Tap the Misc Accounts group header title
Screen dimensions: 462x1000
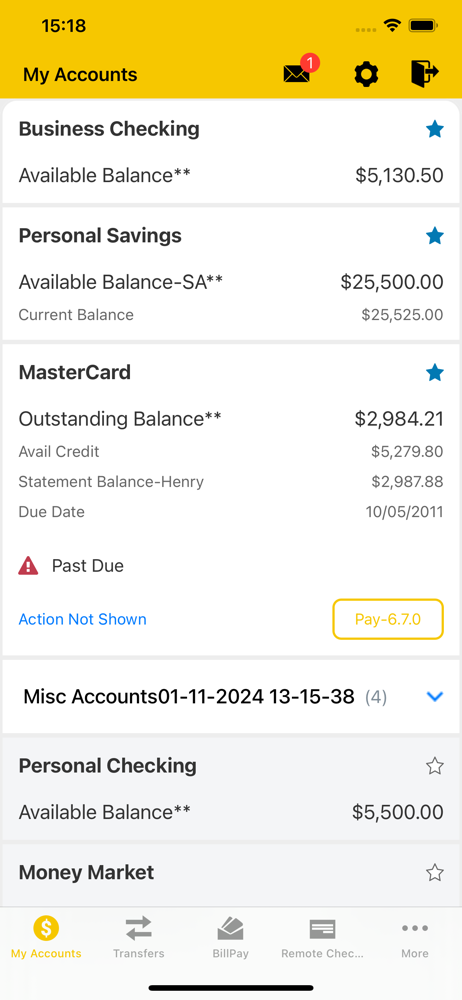point(189,696)
